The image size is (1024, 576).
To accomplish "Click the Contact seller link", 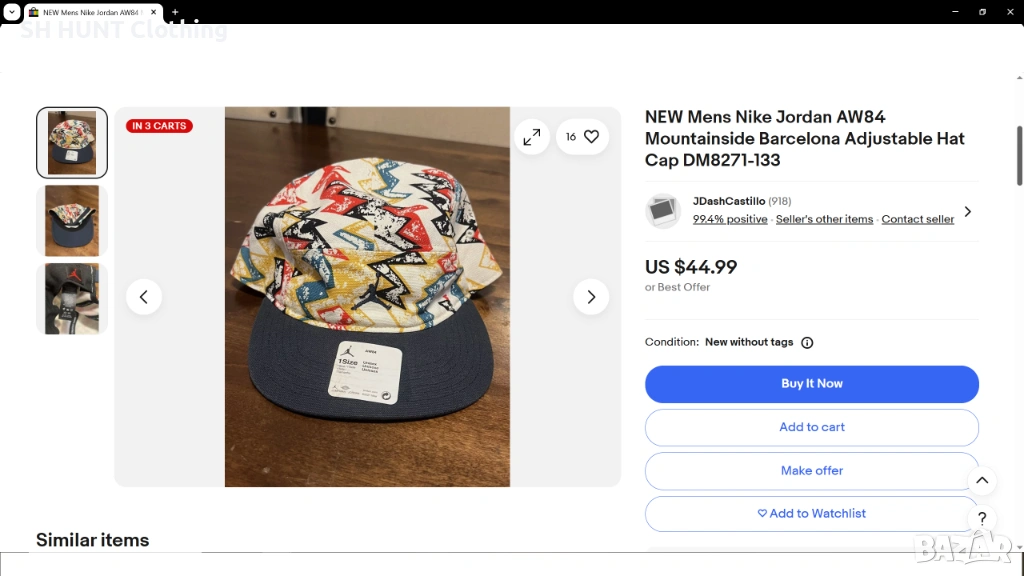I will [917, 219].
